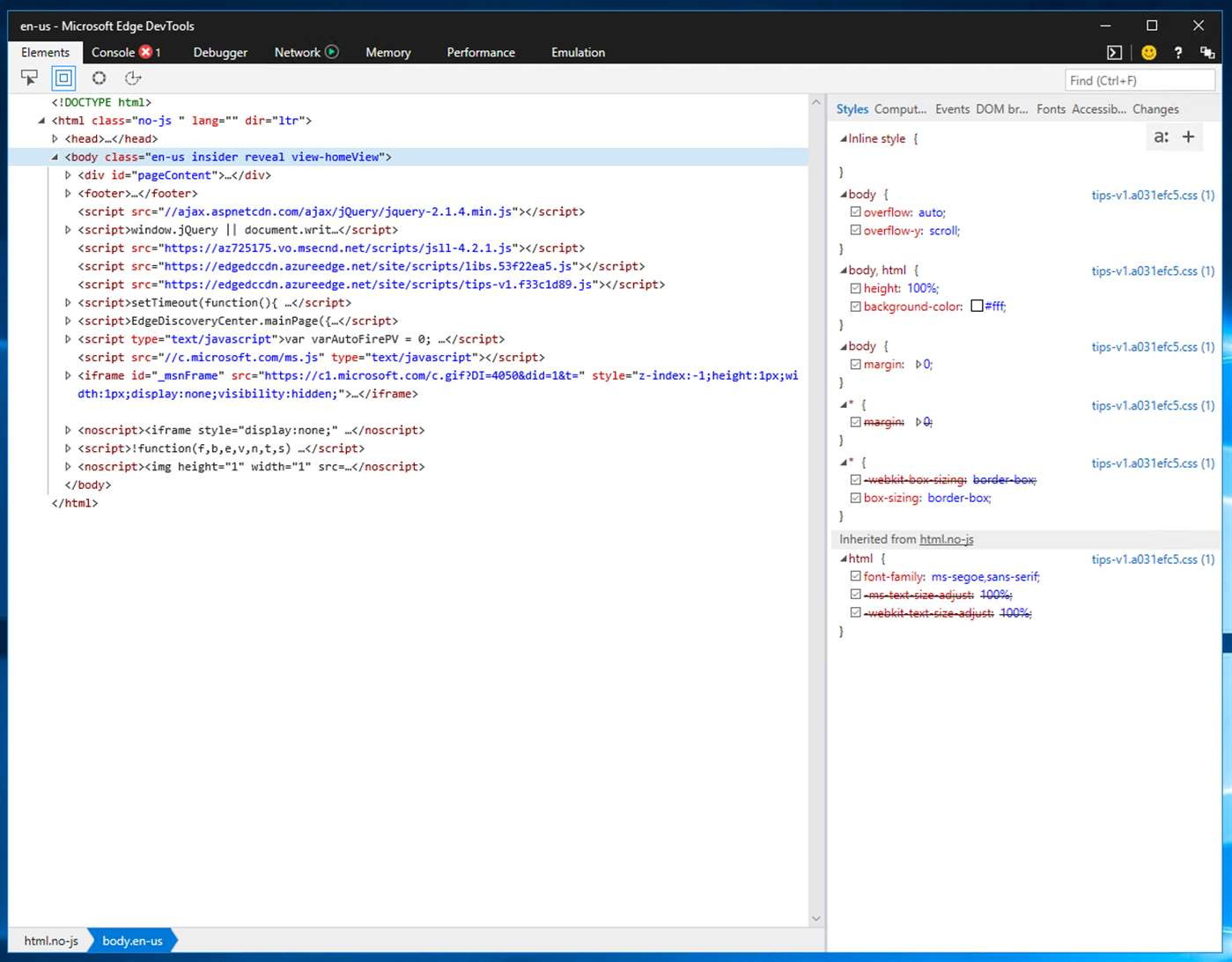
Task: Toggle the background-color property checkbox
Action: [x=855, y=307]
